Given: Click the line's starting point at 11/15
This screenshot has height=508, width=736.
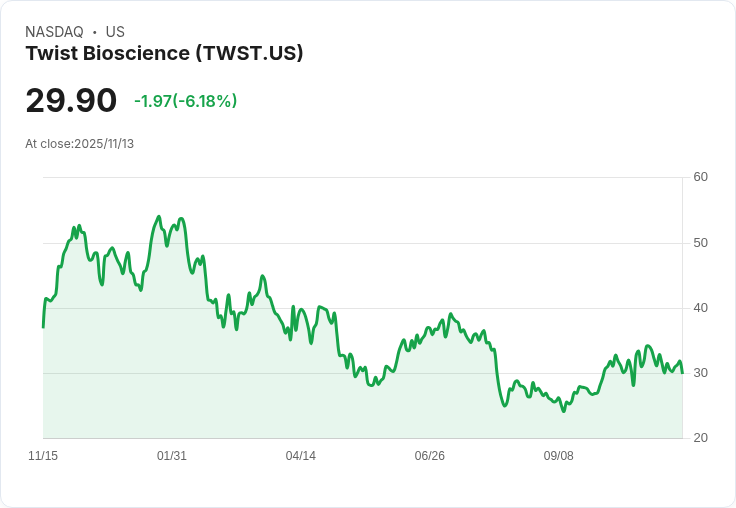Looking at the screenshot, I should pyautogui.click(x=43, y=327).
